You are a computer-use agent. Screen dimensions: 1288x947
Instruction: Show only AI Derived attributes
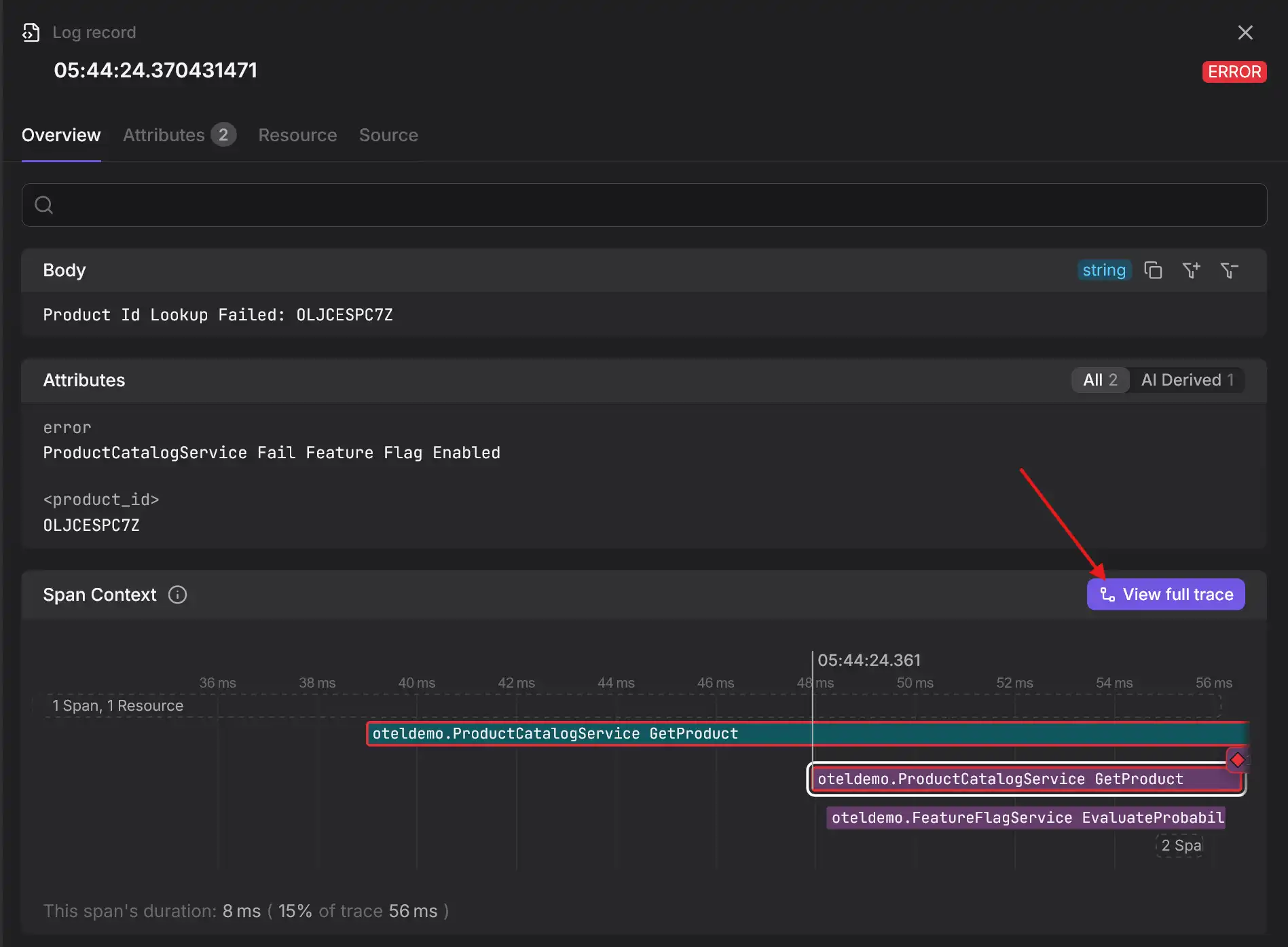point(1187,380)
